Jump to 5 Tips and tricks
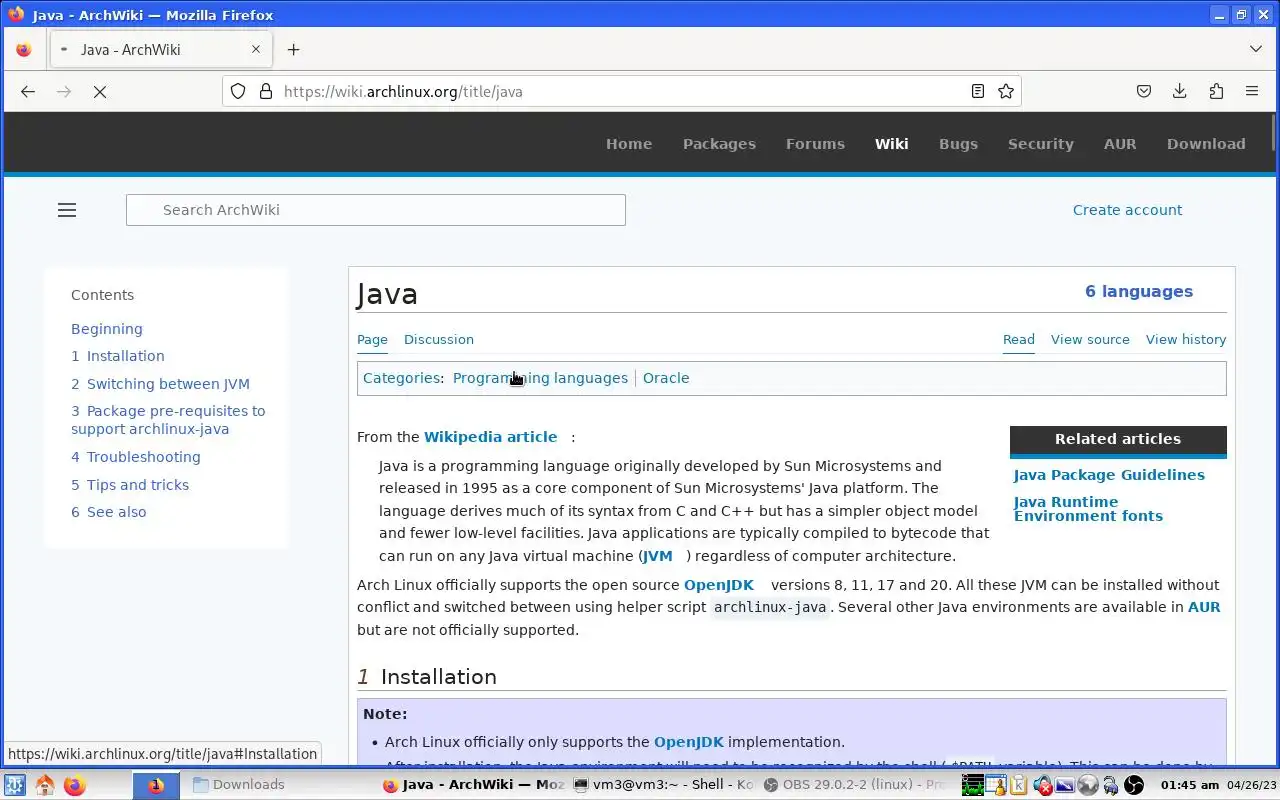 [x=130, y=485]
